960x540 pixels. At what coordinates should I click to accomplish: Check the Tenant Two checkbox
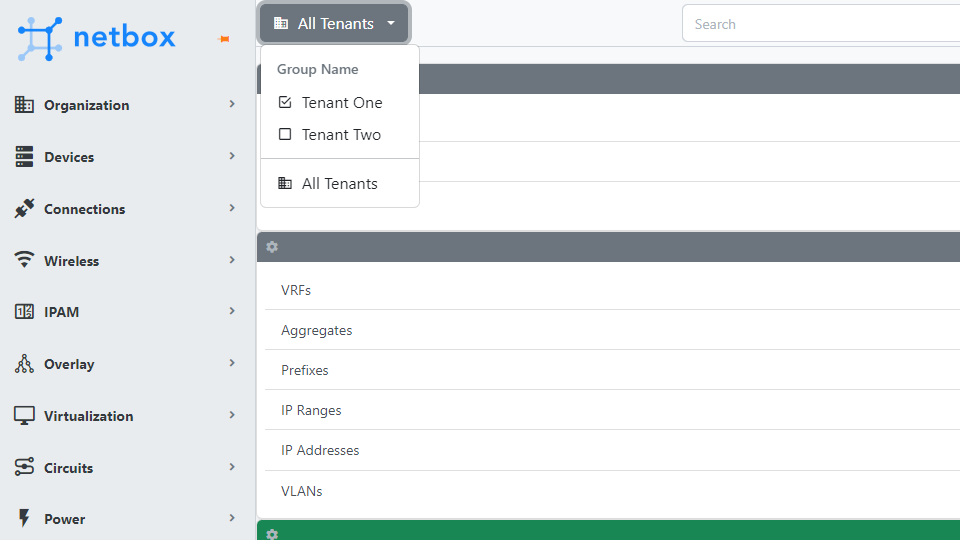coord(285,134)
